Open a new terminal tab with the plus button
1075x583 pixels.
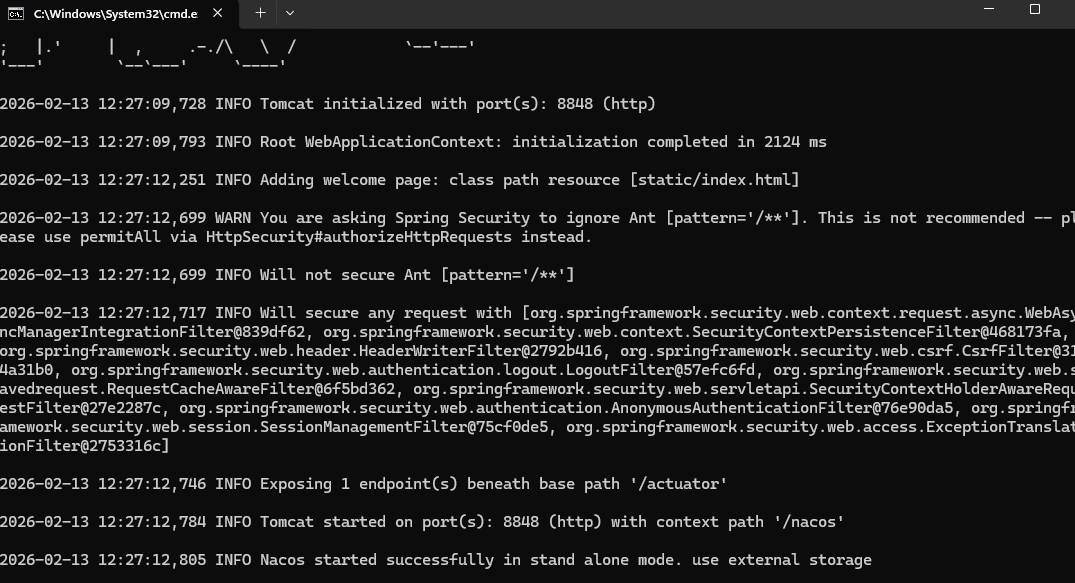[260, 13]
